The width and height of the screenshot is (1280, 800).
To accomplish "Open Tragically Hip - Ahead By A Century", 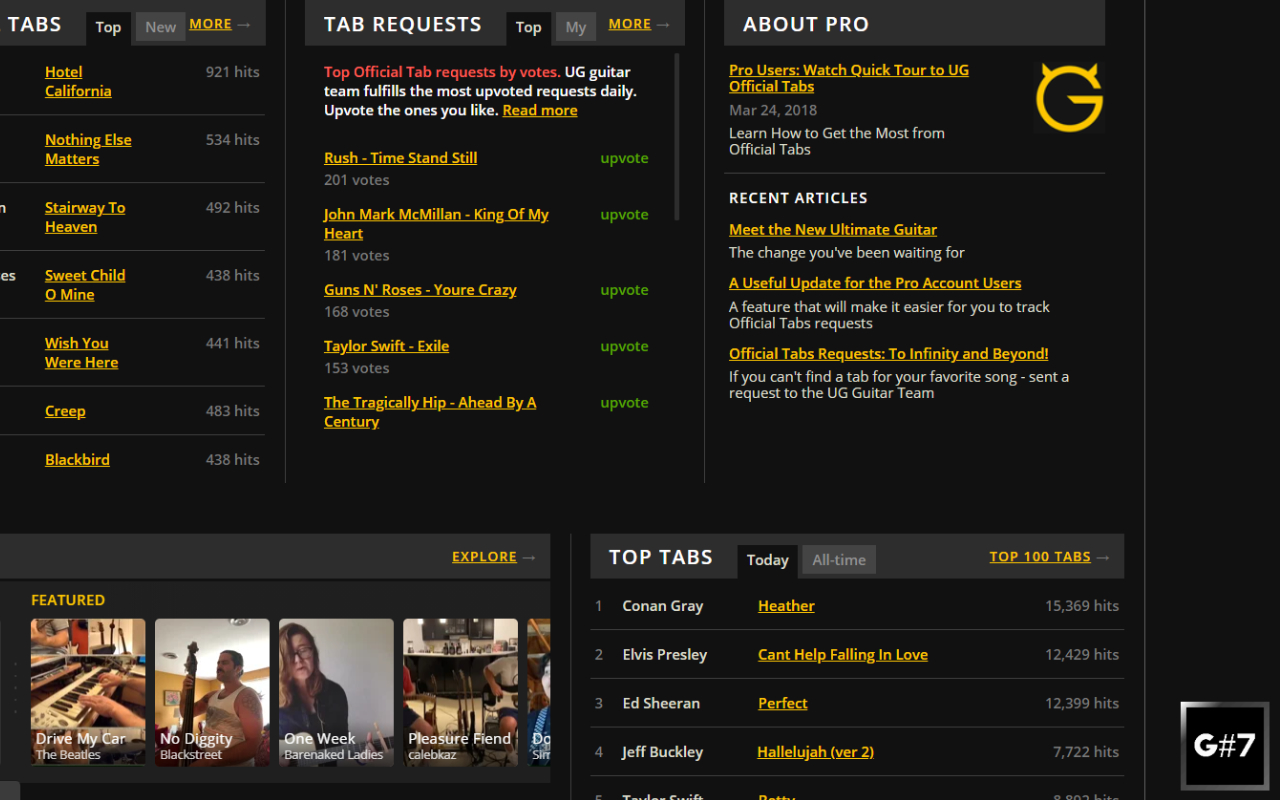I will tap(430, 412).
